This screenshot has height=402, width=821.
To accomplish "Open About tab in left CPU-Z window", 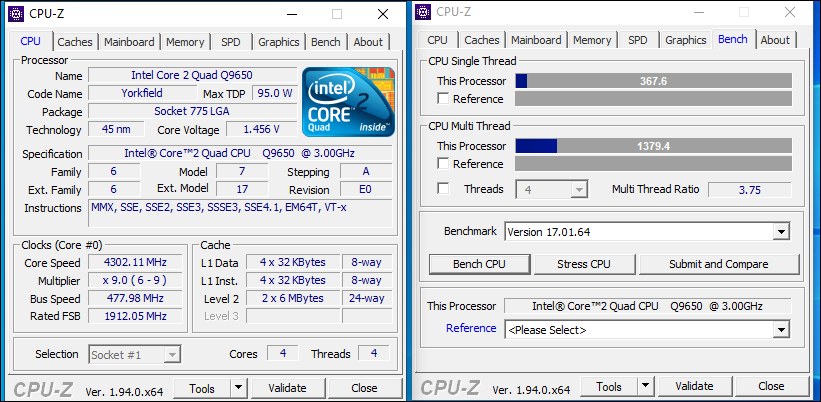I will click(368, 42).
